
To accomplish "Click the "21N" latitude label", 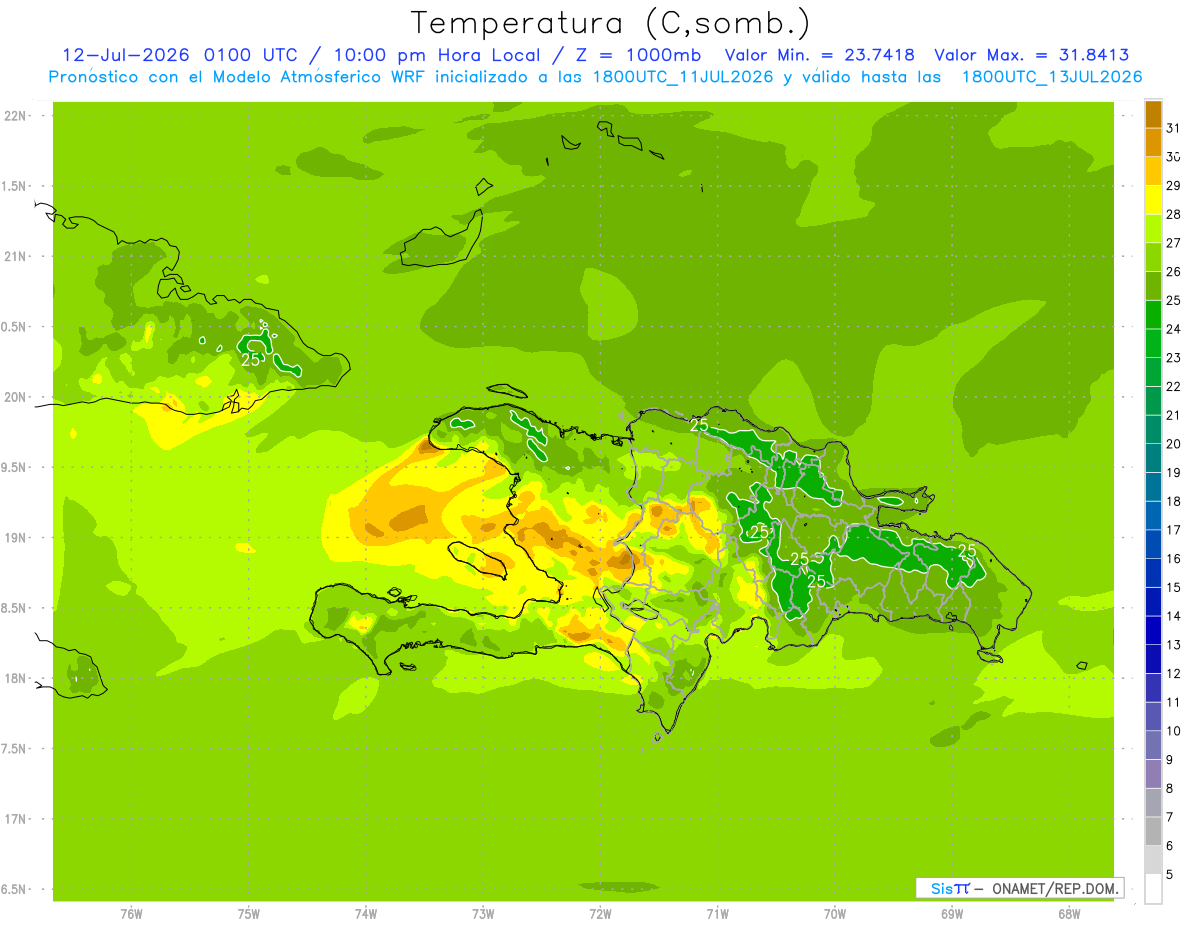I will pos(15,257).
